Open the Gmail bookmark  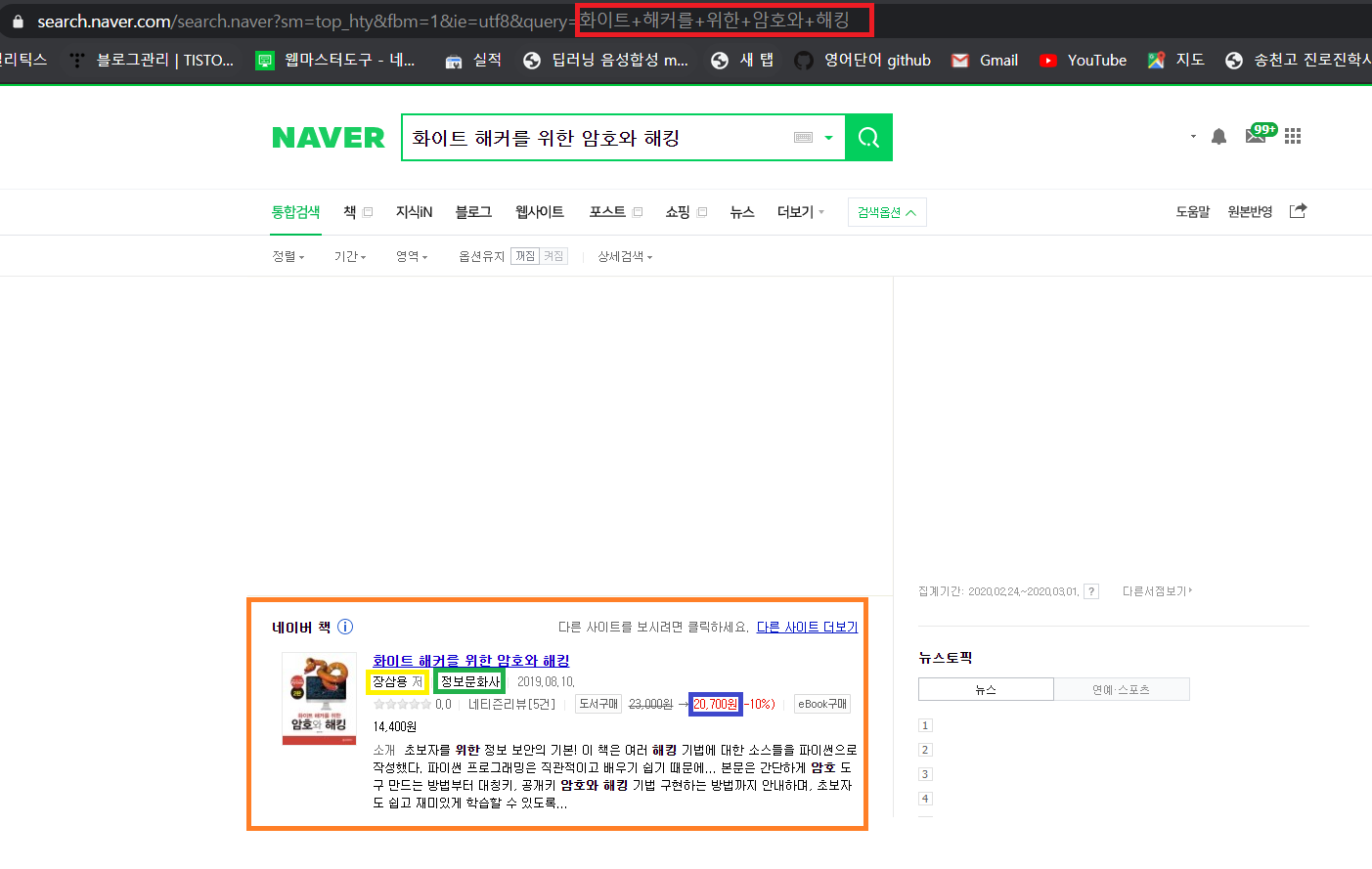[985, 60]
